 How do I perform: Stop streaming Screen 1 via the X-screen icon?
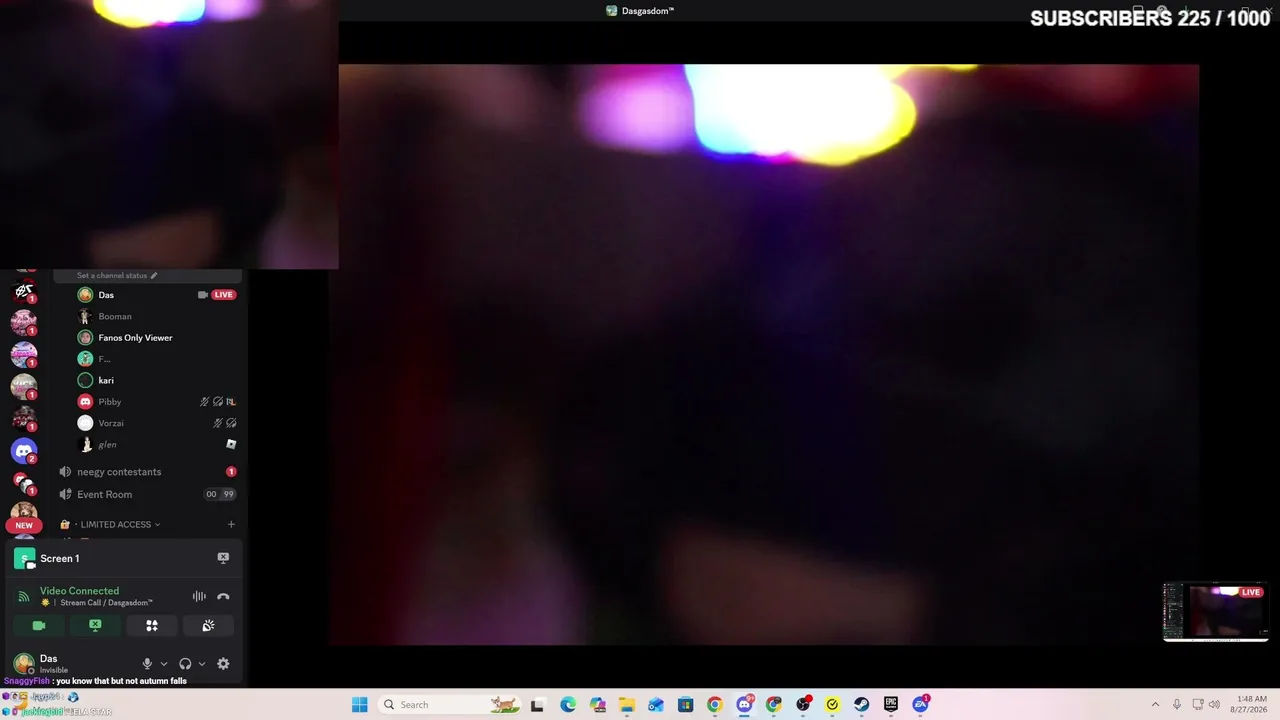point(223,558)
